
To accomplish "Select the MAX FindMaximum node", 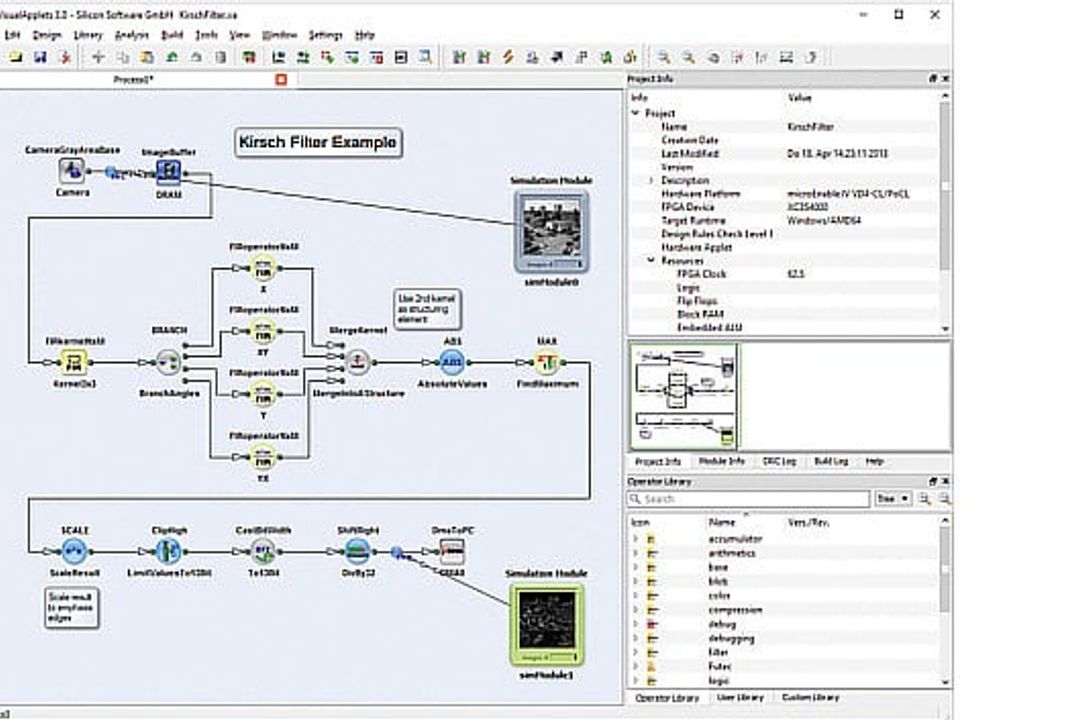I will (547, 362).
